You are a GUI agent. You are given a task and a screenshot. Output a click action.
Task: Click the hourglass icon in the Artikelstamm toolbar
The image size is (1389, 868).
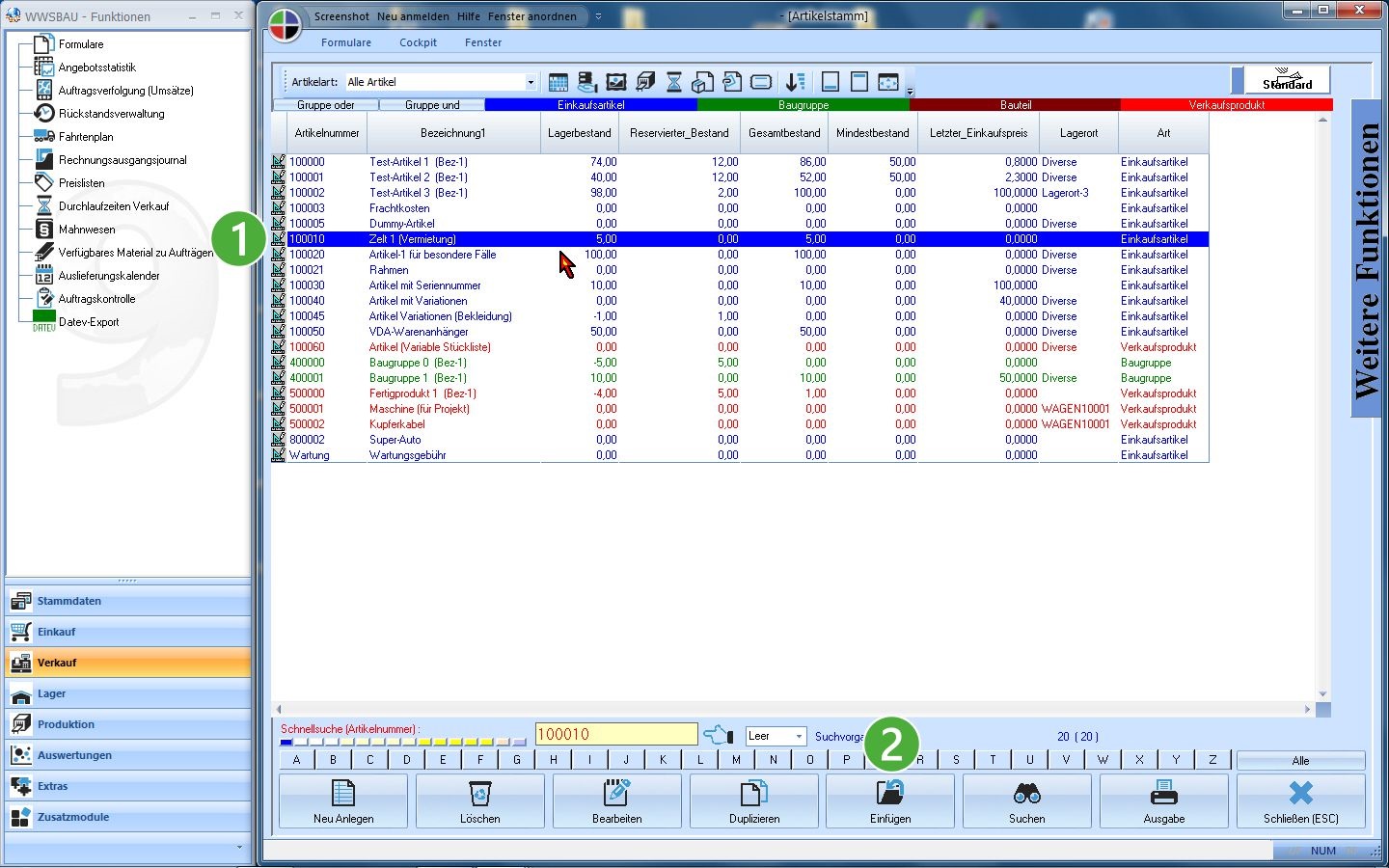click(x=674, y=82)
